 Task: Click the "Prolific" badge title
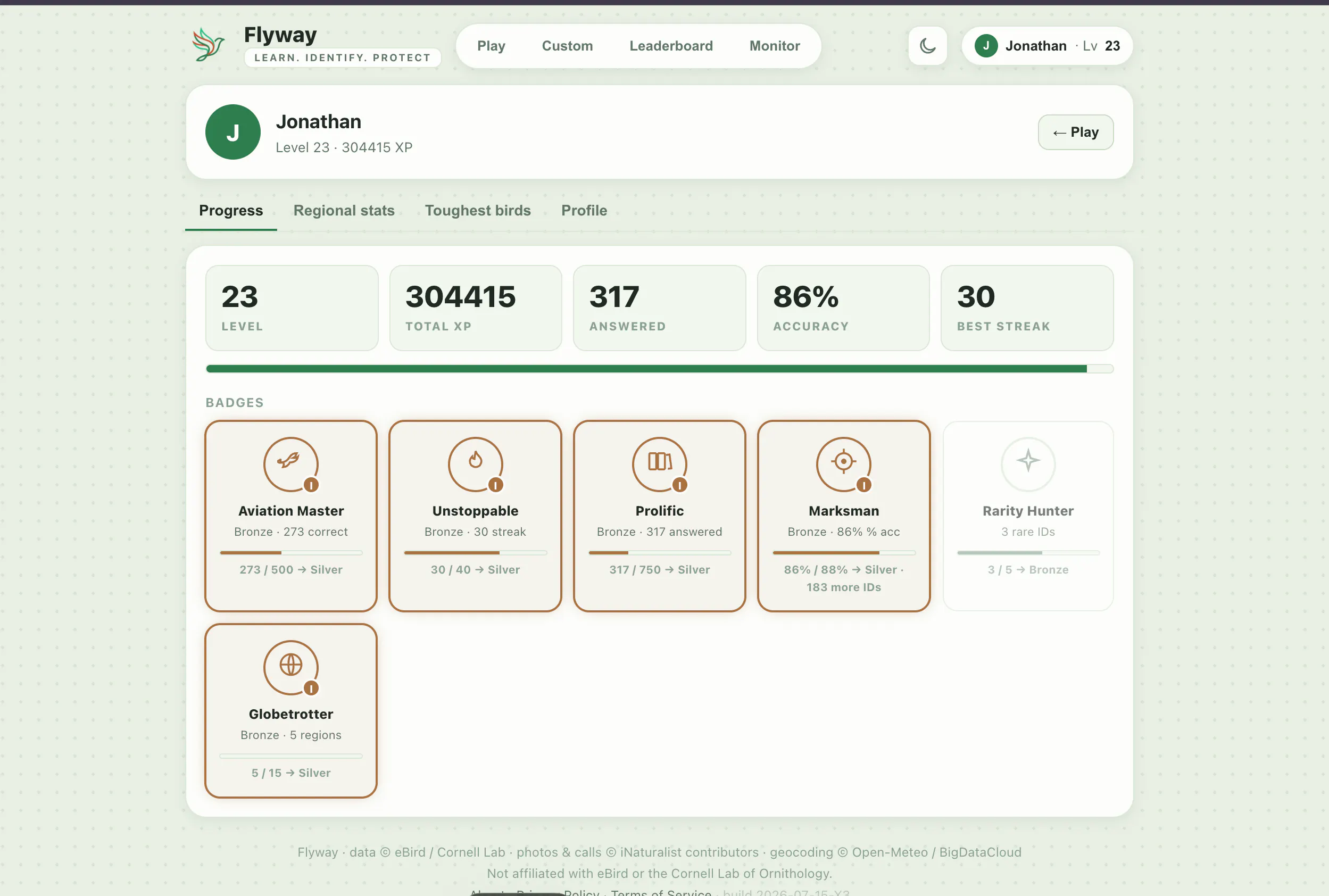pos(659,511)
